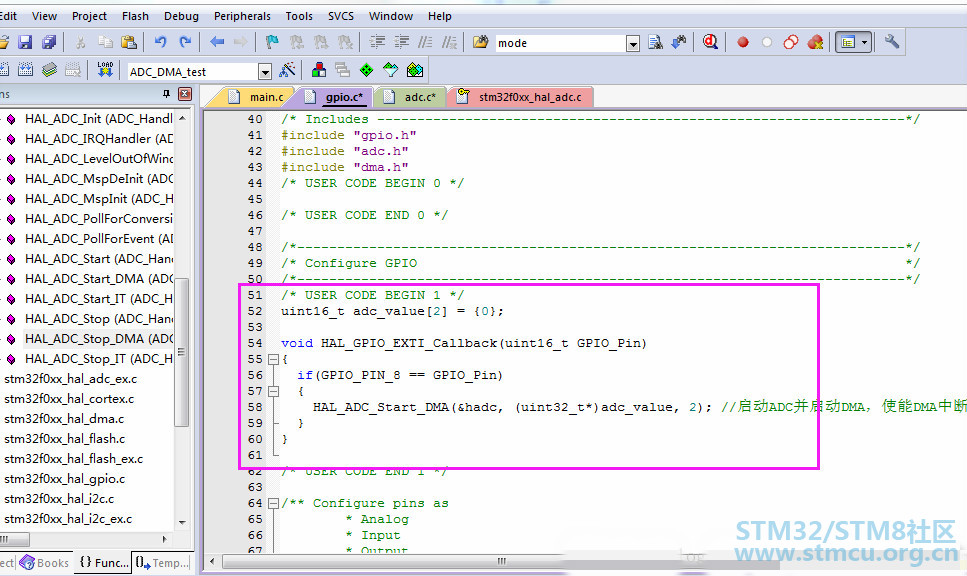Open the Debug menu

point(181,16)
